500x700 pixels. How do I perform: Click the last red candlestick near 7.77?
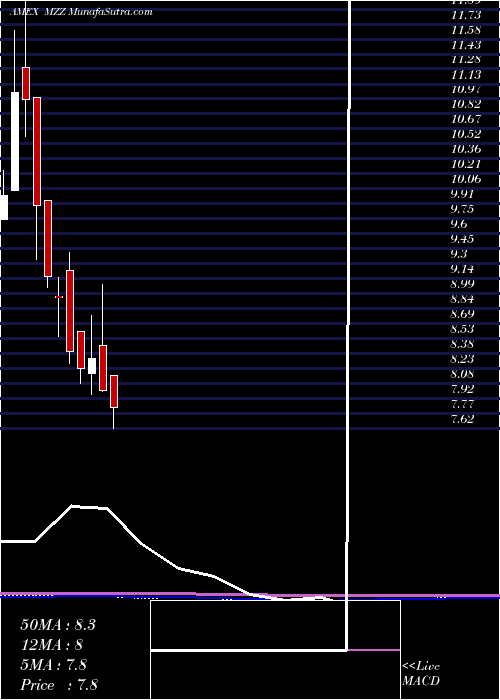coord(114,392)
